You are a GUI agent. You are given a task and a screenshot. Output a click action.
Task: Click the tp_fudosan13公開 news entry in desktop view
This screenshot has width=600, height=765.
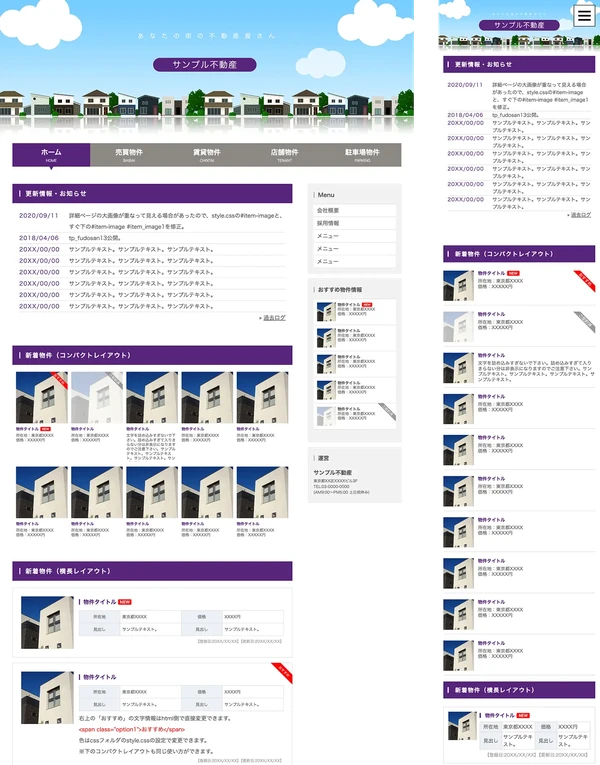point(94,238)
